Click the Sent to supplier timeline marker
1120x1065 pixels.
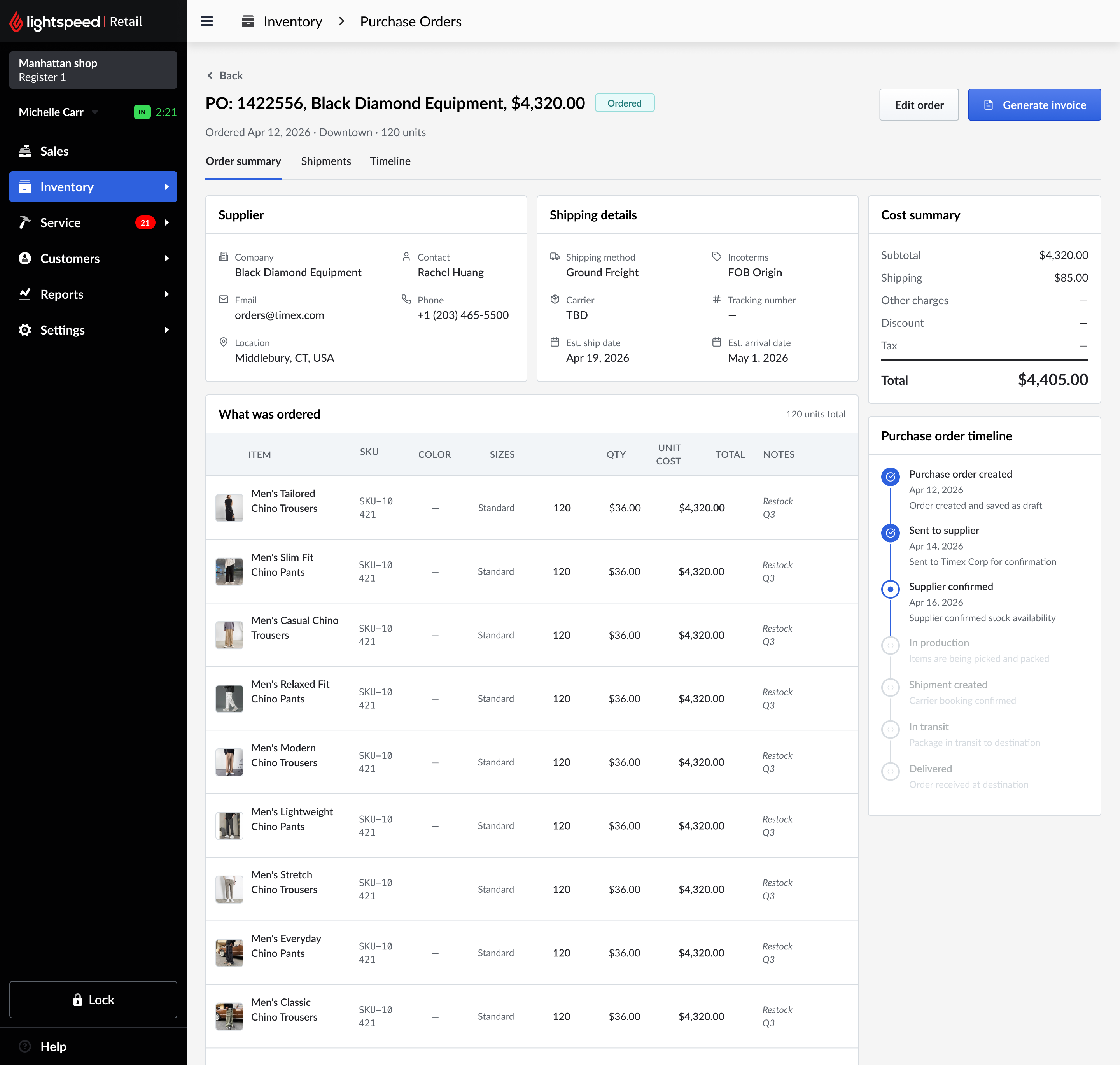click(890, 532)
